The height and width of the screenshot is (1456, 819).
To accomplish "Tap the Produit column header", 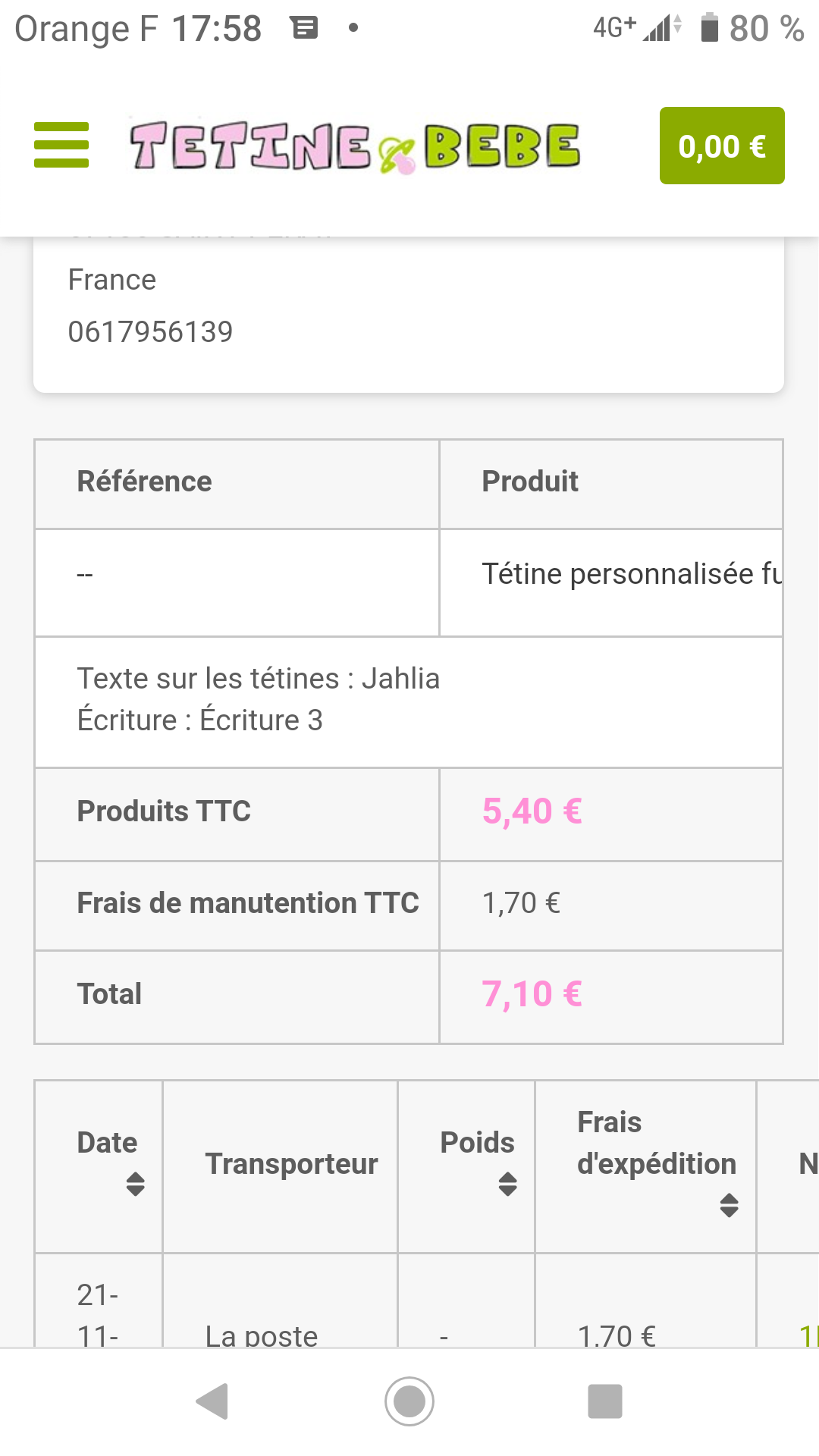I will (530, 482).
